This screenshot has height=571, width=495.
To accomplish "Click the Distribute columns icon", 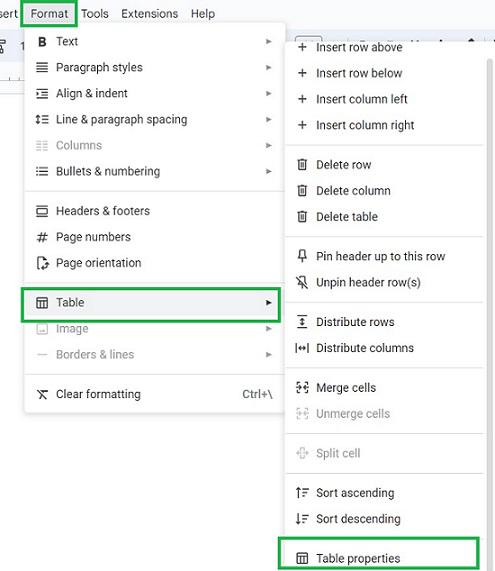I will pos(302,348).
